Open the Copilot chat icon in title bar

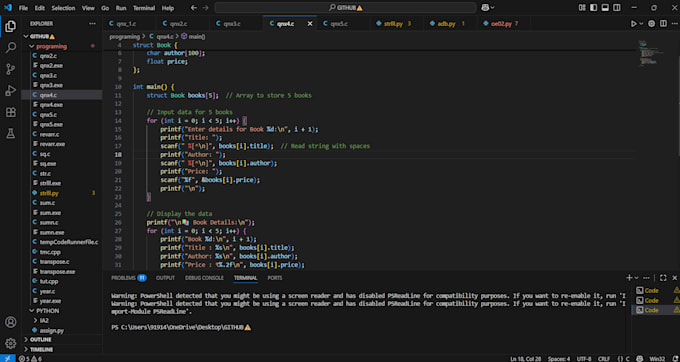coord(485,8)
